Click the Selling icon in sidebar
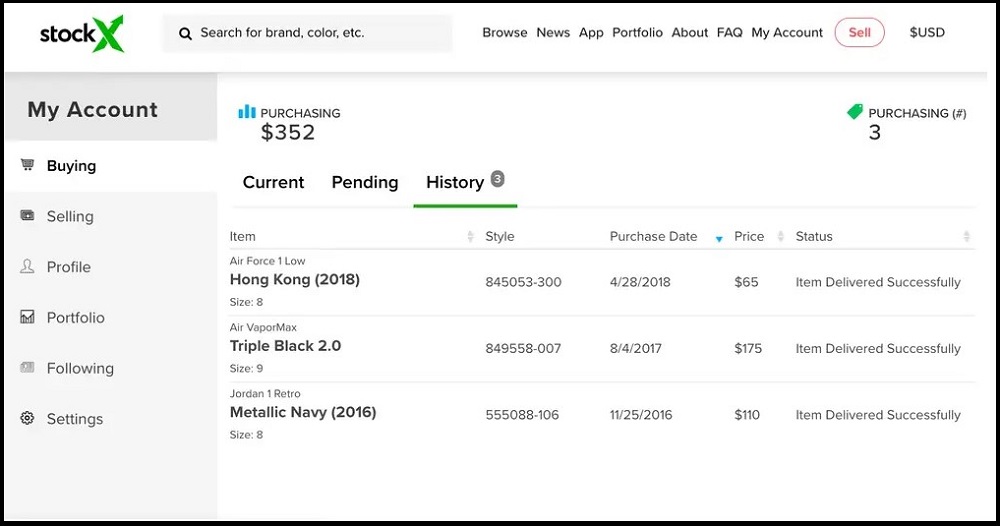This screenshot has height=526, width=1000. click(x=27, y=216)
